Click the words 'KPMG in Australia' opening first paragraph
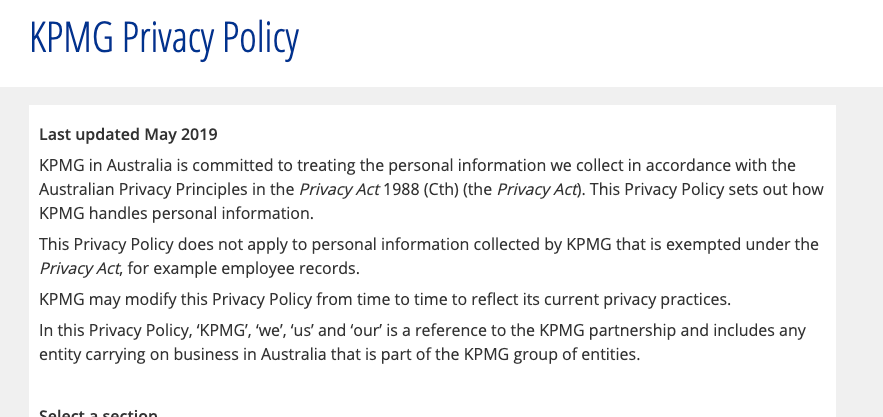This screenshot has height=417, width=883. pyautogui.click(x=105, y=166)
